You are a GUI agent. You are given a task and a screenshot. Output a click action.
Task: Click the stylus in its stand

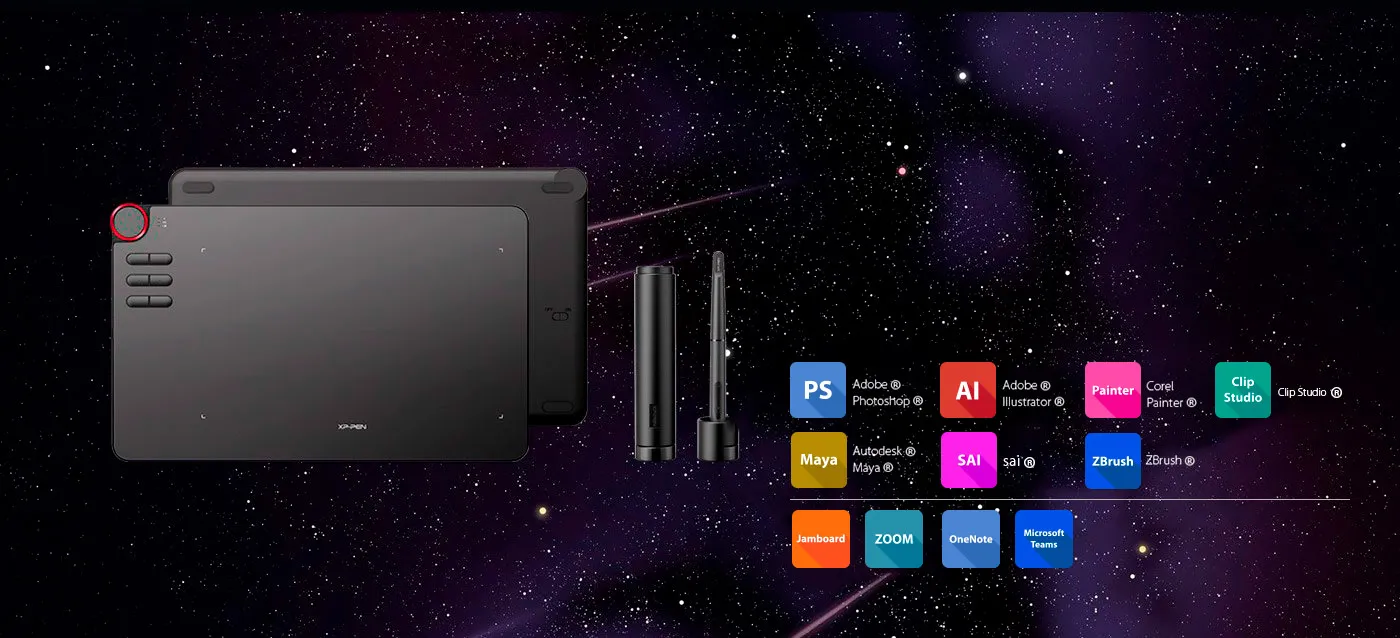tap(717, 357)
